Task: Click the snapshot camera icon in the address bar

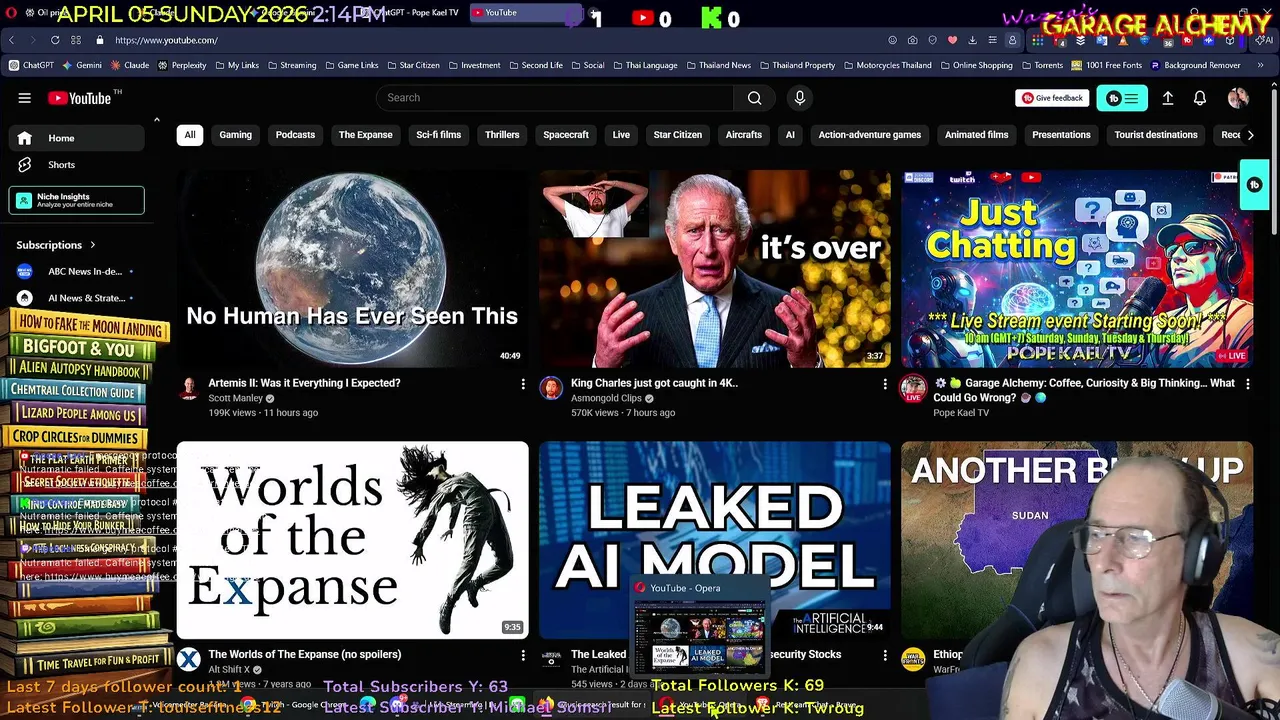Action: click(912, 40)
